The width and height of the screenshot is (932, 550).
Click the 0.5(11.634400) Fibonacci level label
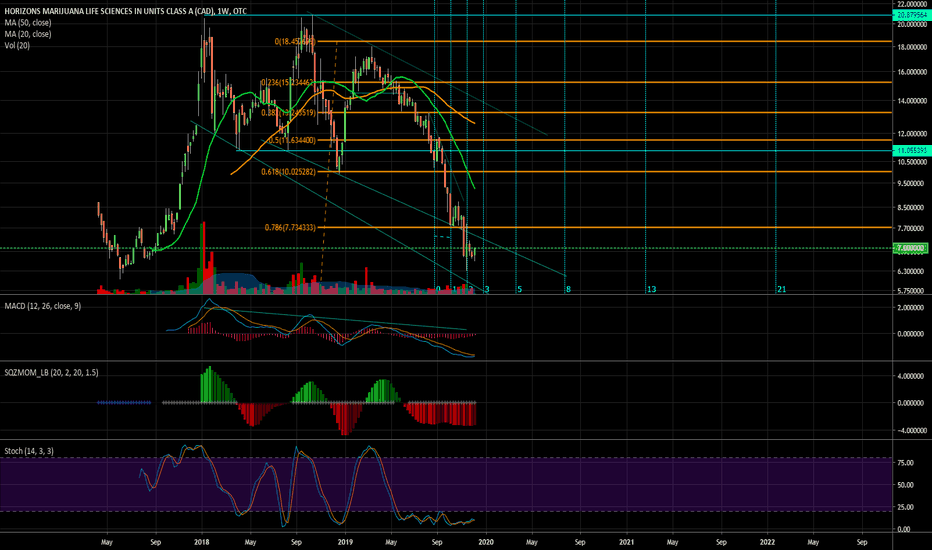(292, 140)
